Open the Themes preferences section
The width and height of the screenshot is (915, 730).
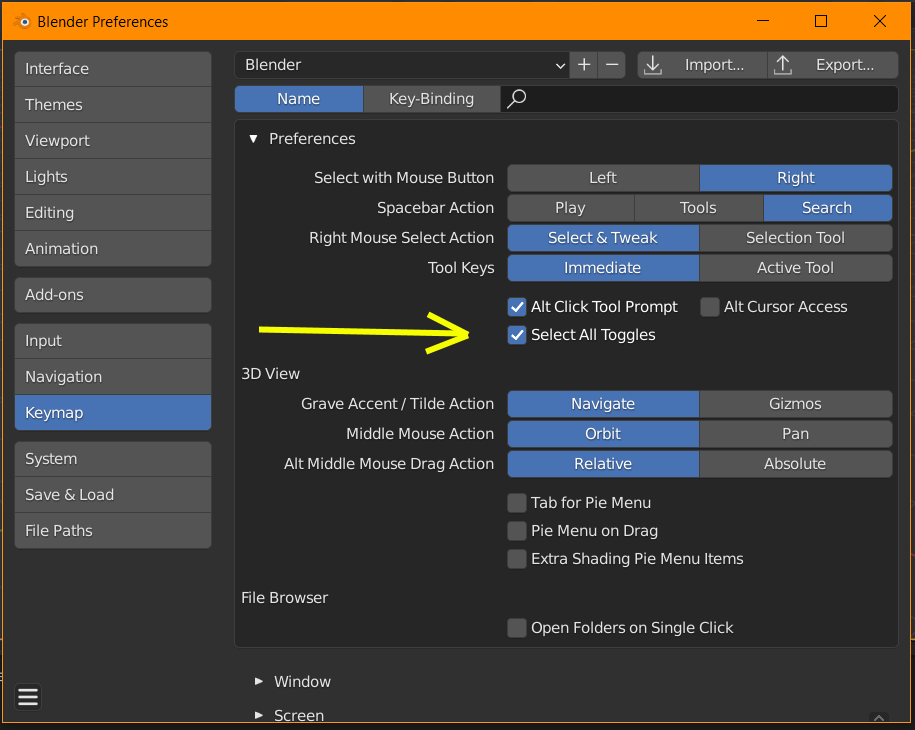coord(113,105)
